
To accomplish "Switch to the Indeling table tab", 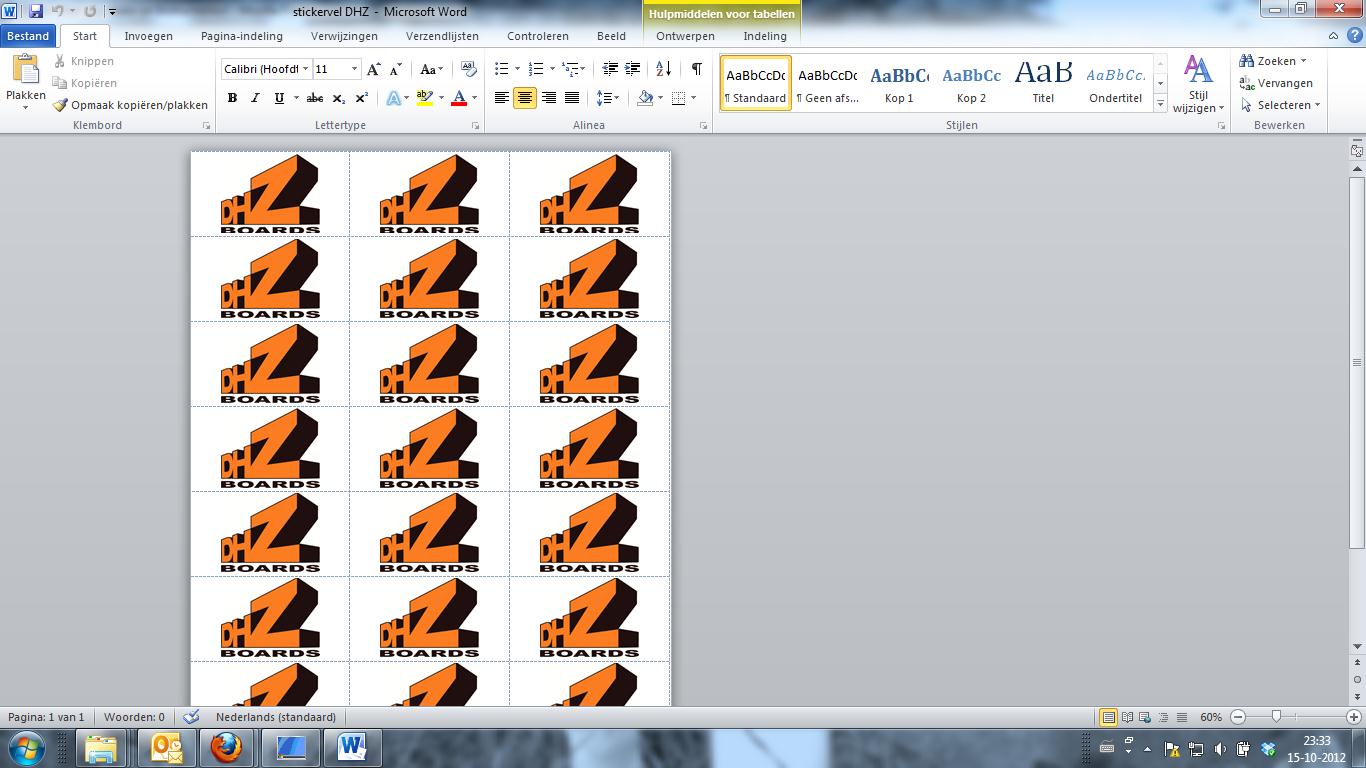I will [765, 36].
